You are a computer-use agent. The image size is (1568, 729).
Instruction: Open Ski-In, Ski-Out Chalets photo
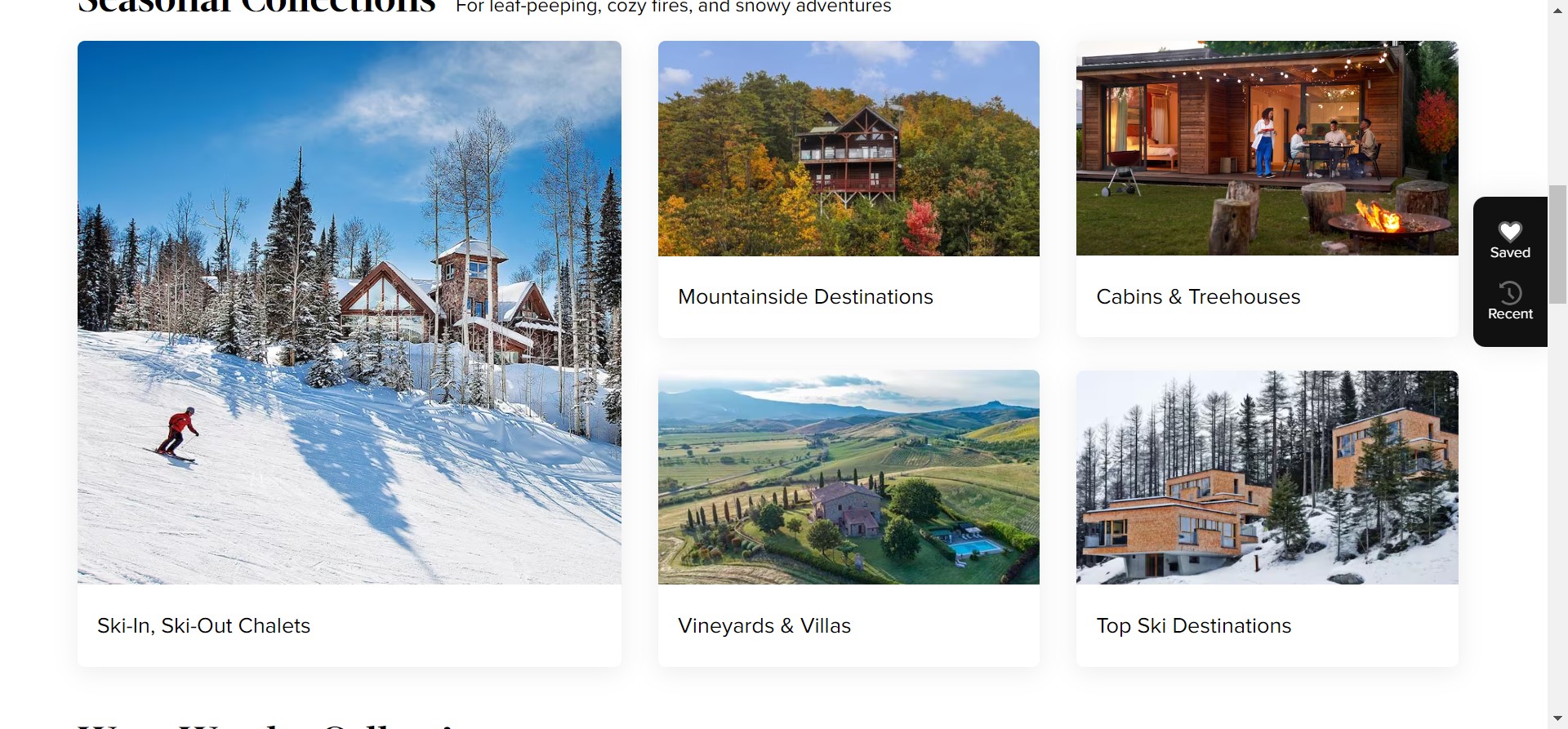(x=350, y=313)
